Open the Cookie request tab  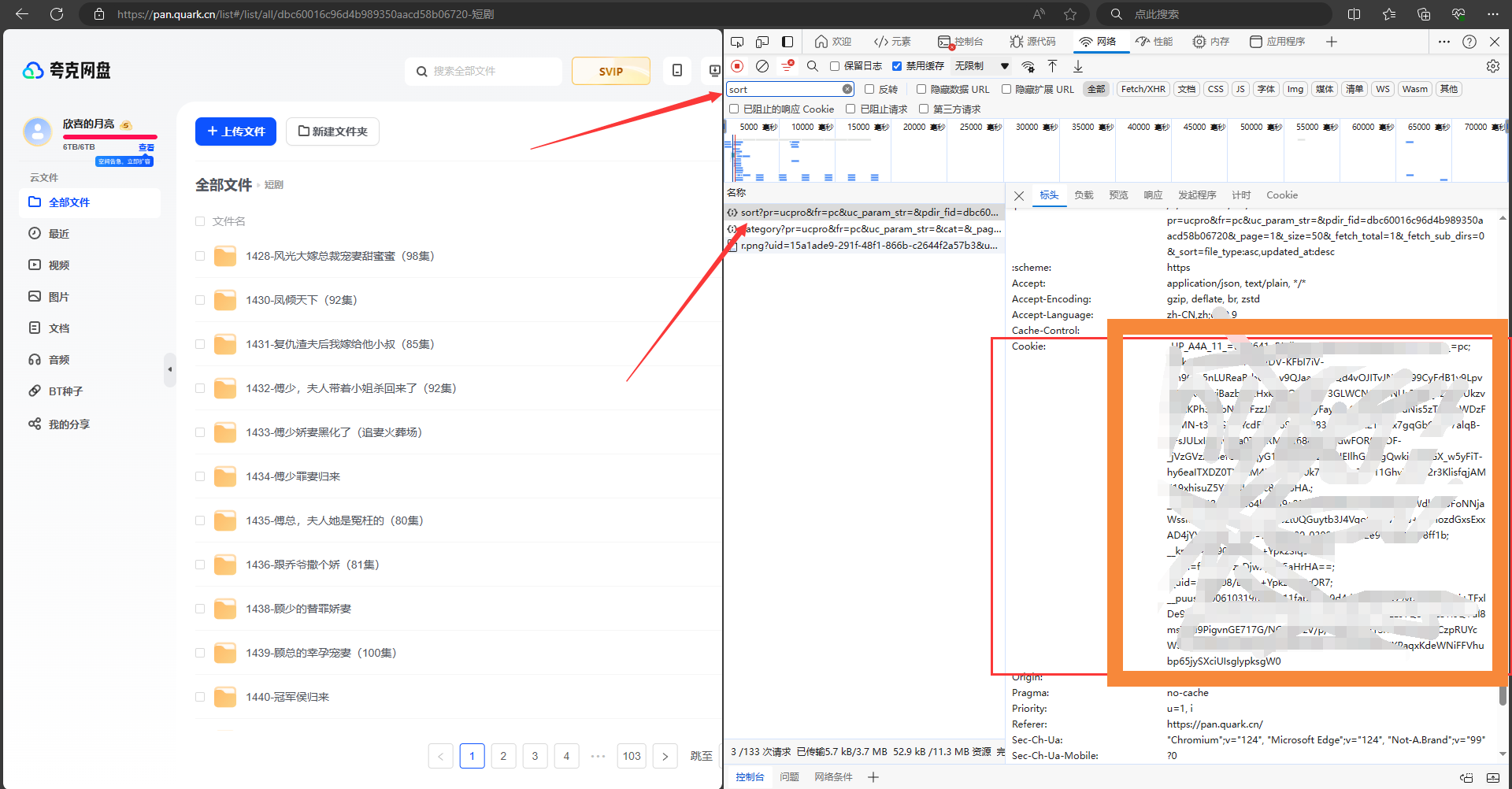coord(1282,195)
